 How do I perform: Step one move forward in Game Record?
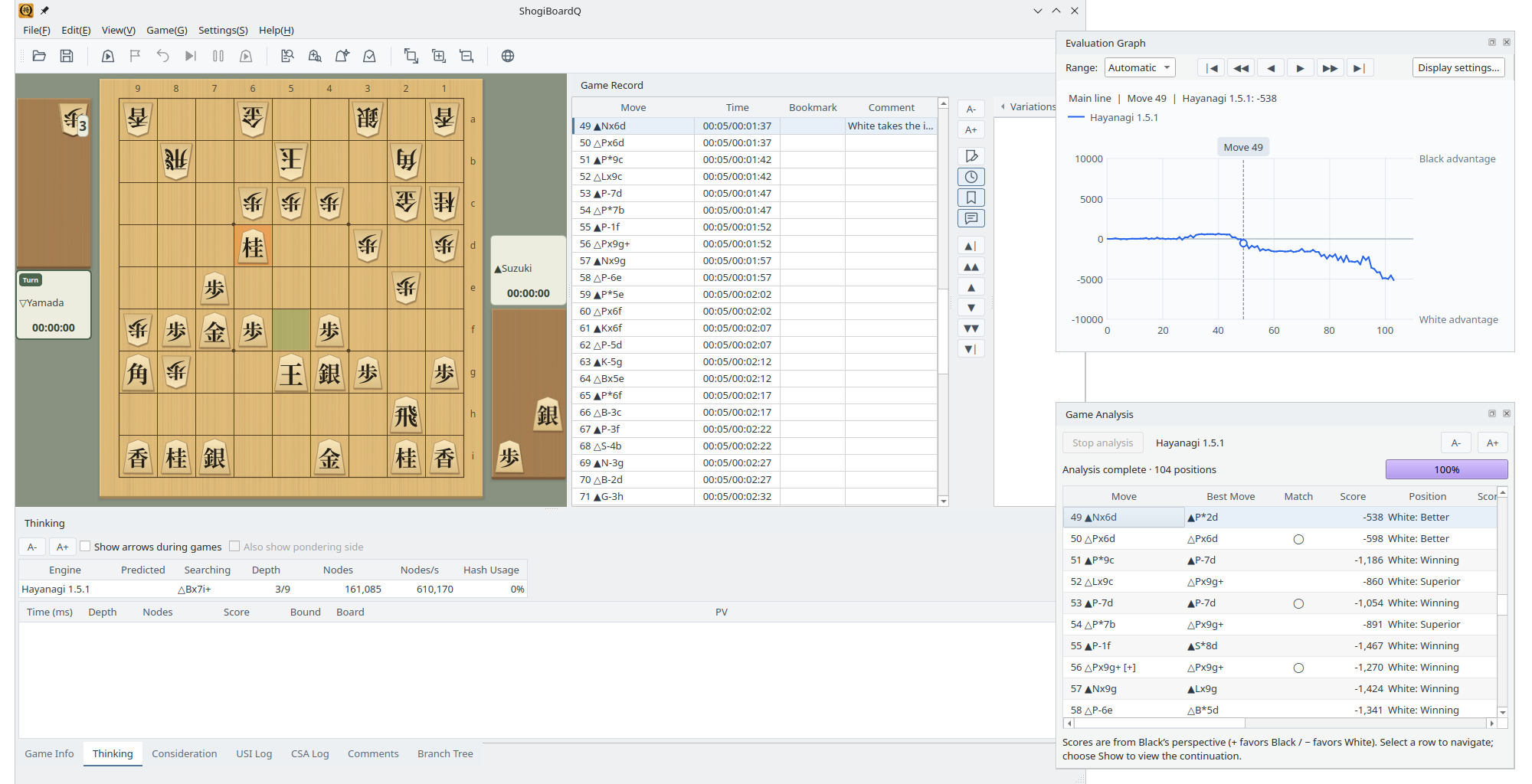(971, 308)
